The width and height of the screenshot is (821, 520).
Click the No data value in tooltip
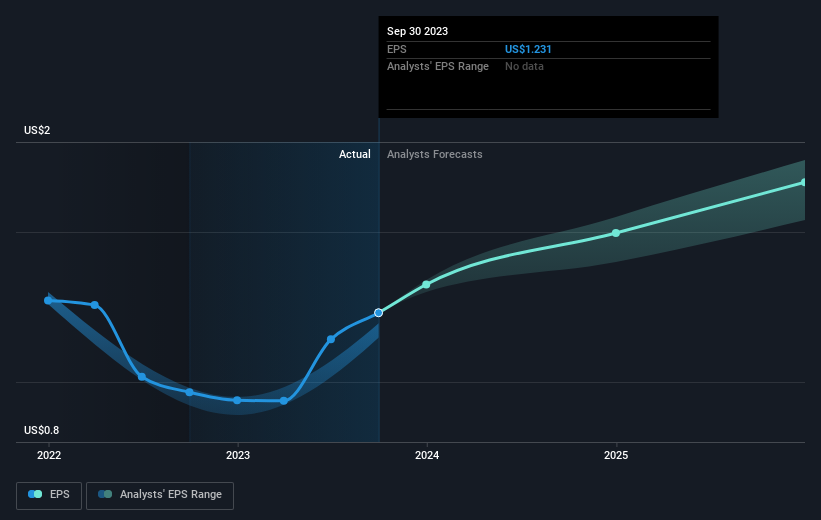click(524, 67)
